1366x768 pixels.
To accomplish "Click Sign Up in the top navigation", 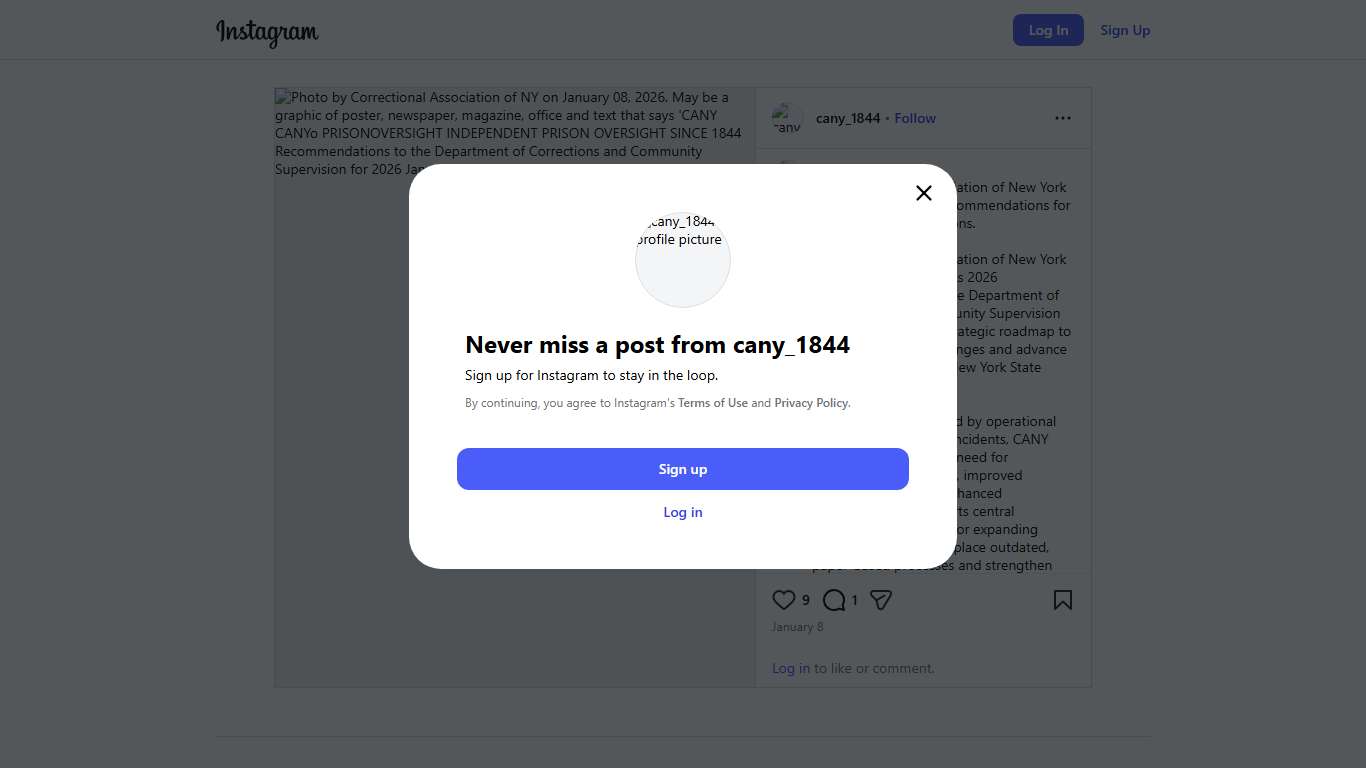I will tap(1125, 30).
